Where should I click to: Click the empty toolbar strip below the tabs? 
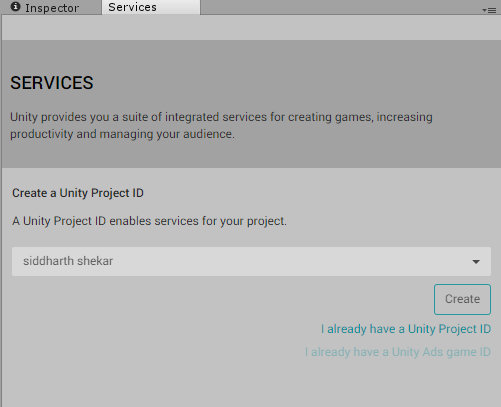pos(251,27)
